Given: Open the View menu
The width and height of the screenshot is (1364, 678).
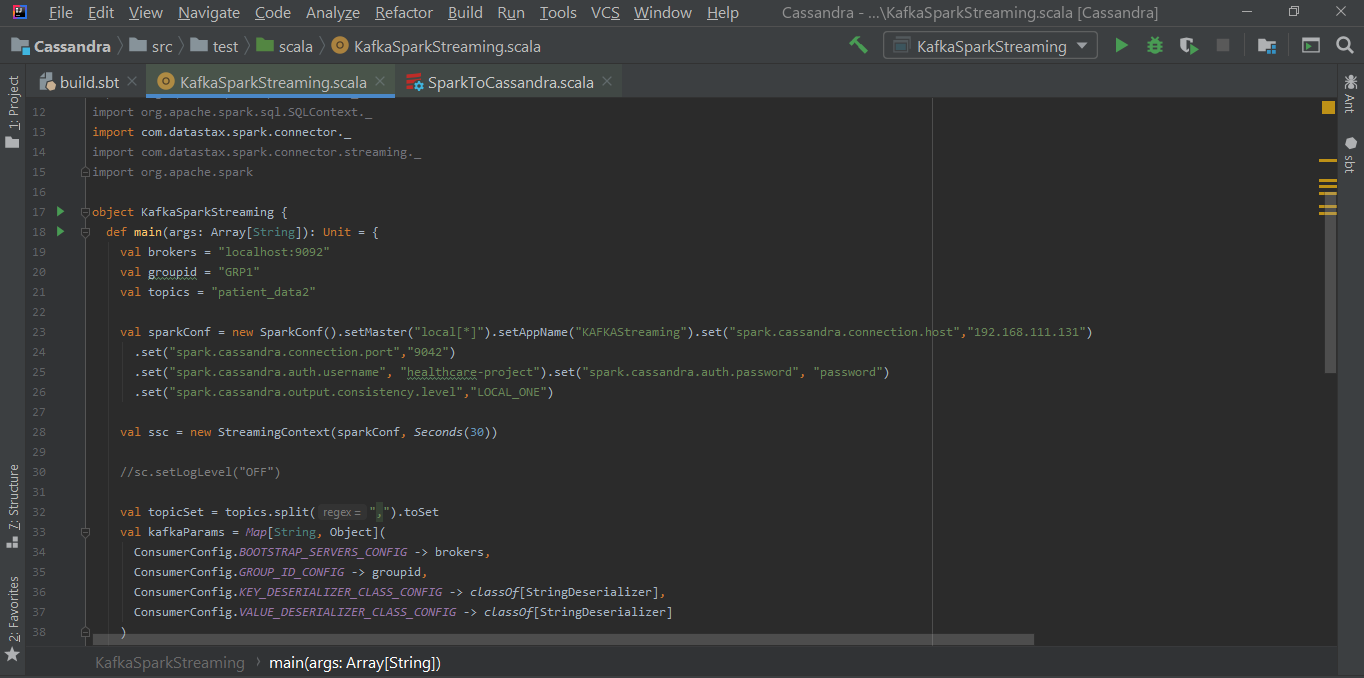Looking at the screenshot, I should pyautogui.click(x=146, y=13).
